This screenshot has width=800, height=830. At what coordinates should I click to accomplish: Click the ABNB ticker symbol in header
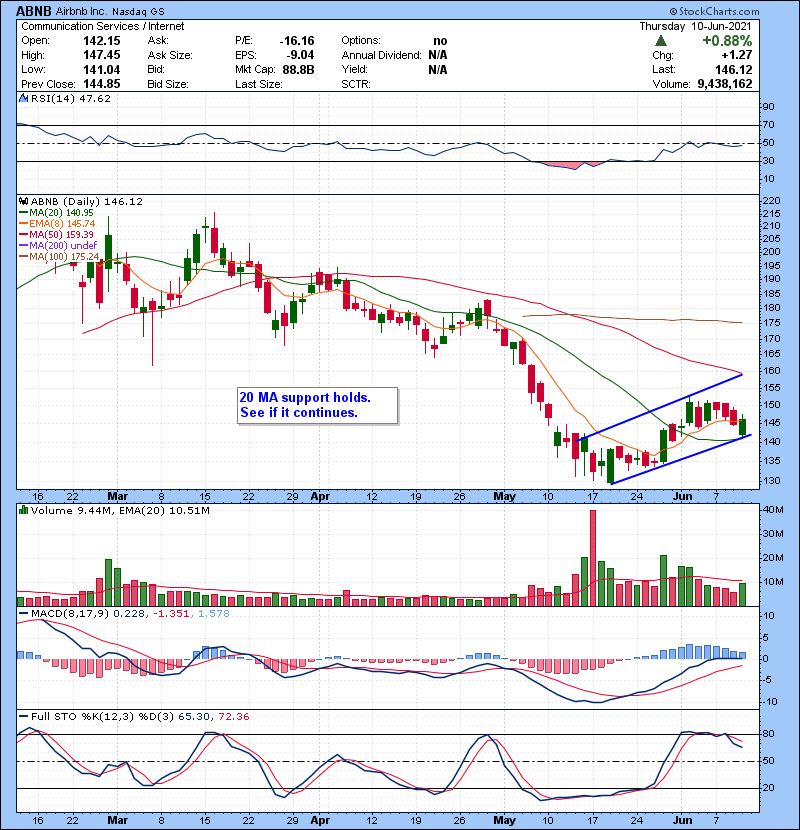pos(34,9)
